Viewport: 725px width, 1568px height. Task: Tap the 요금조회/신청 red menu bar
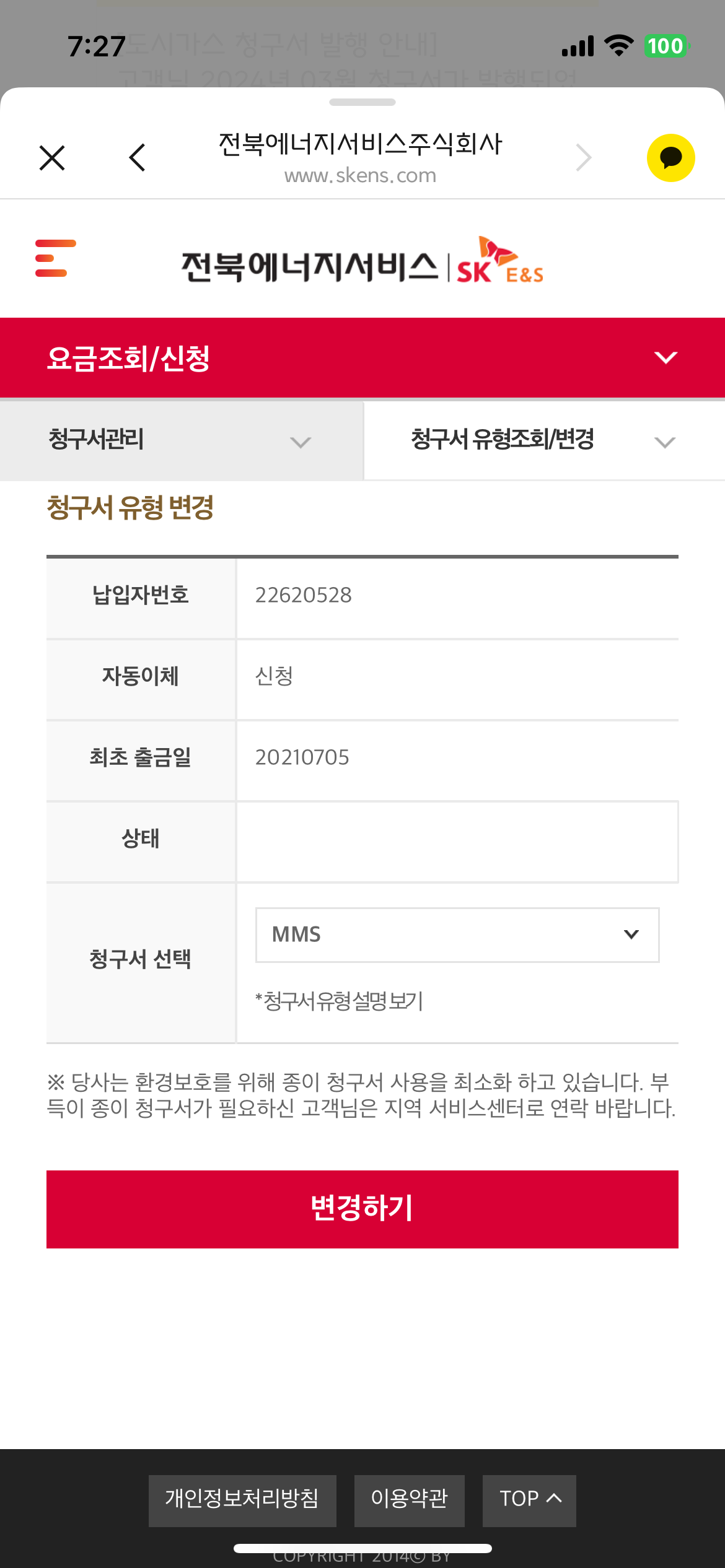310,358
